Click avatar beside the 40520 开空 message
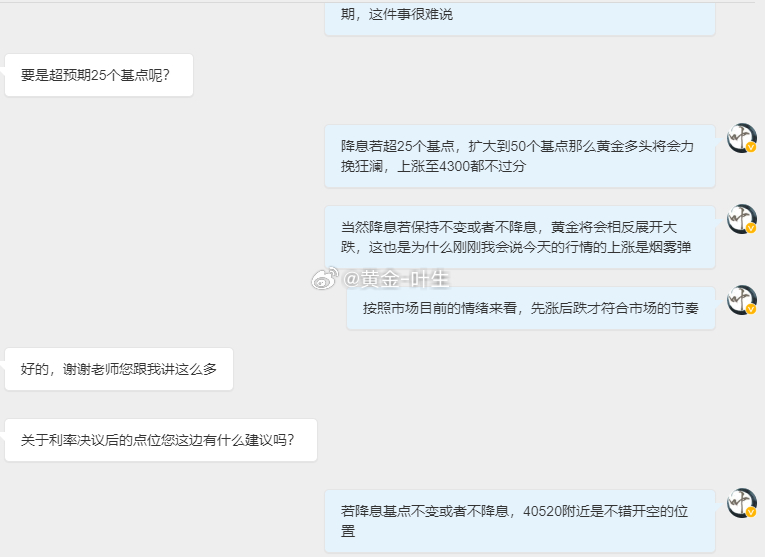 pyautogui.click(x=742, y=503)
